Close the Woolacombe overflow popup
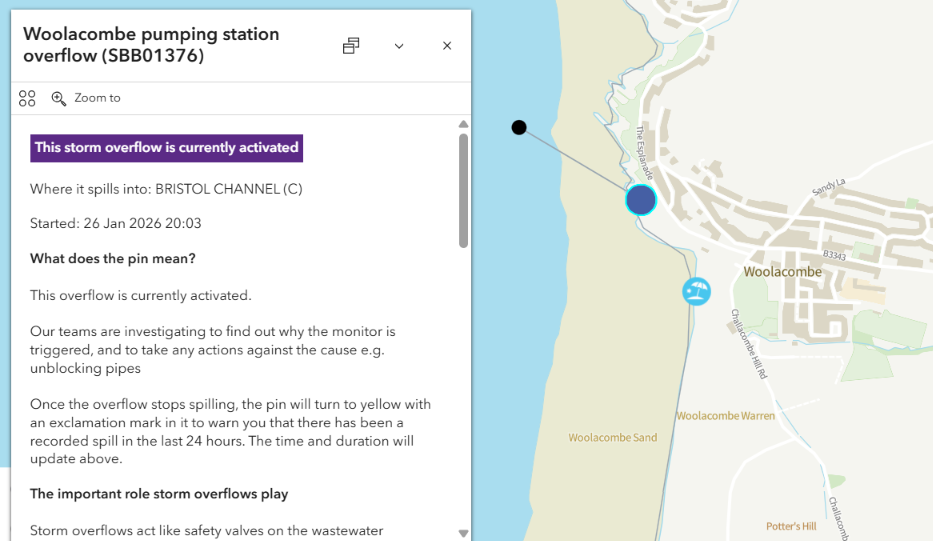 click(447, 46)
